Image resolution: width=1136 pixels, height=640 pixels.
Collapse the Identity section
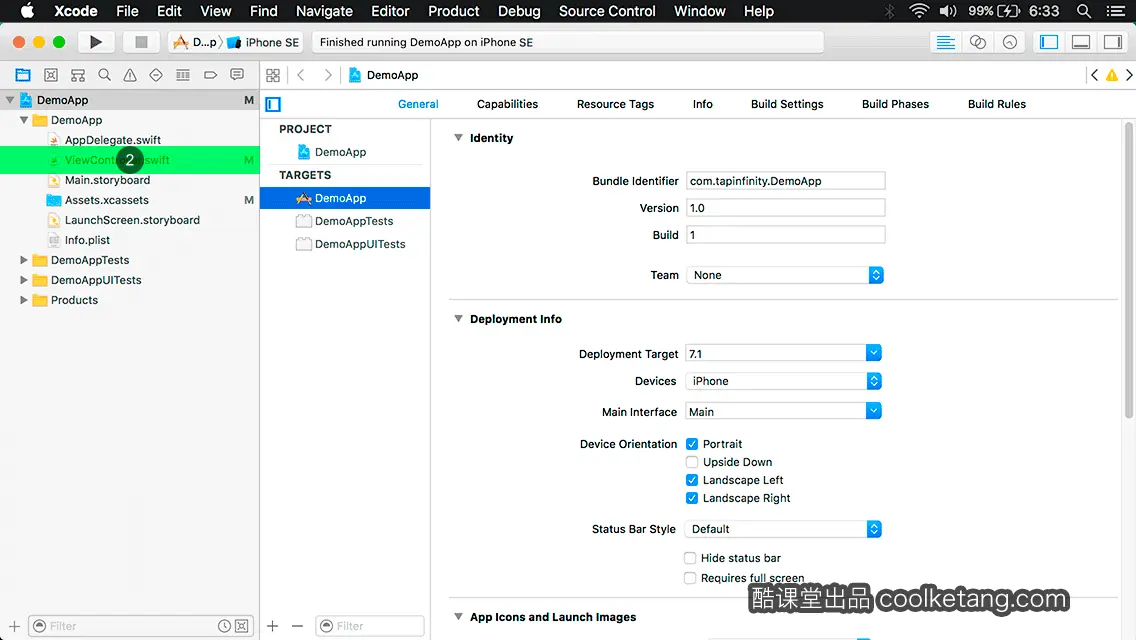458,138
